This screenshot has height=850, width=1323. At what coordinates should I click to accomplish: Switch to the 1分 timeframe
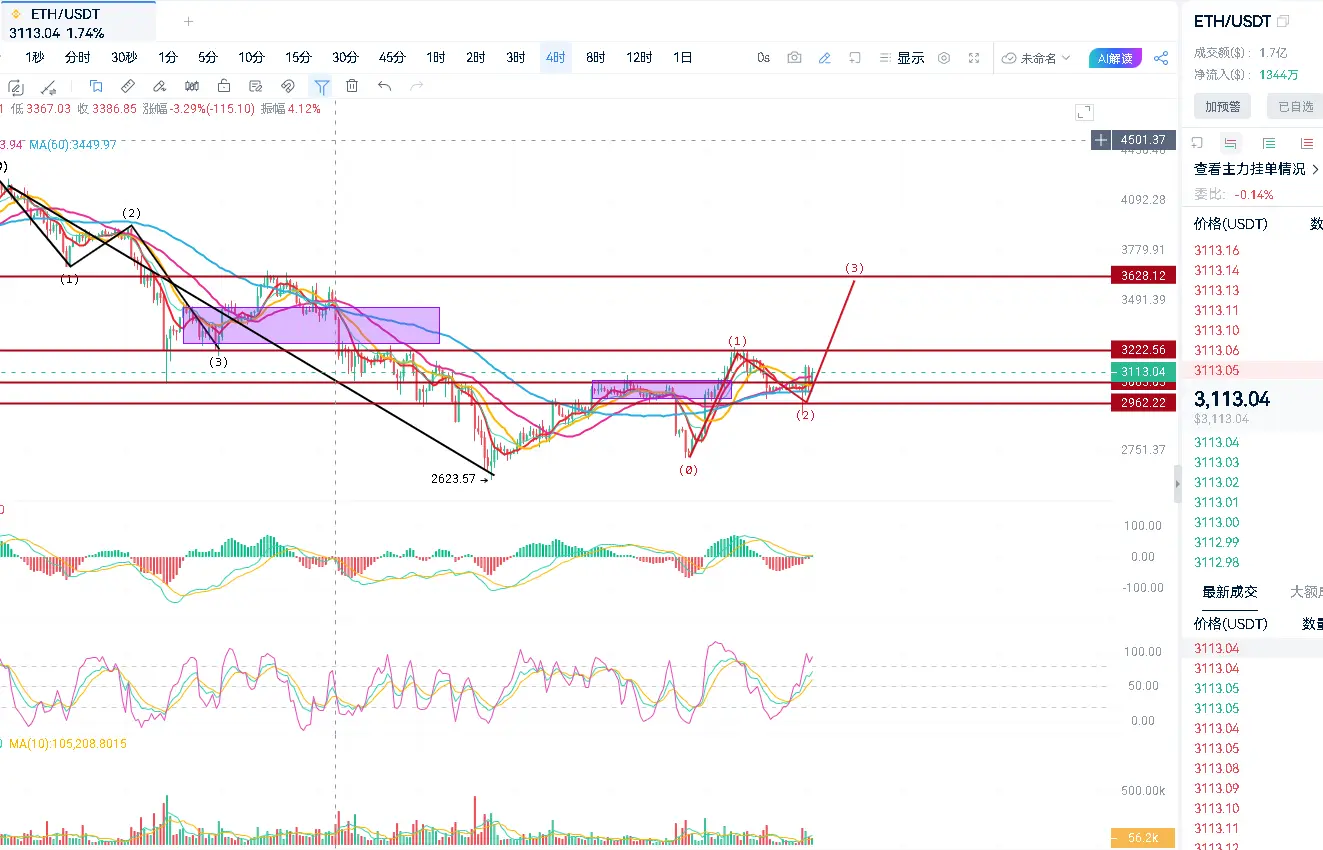[x=168, y=58]
